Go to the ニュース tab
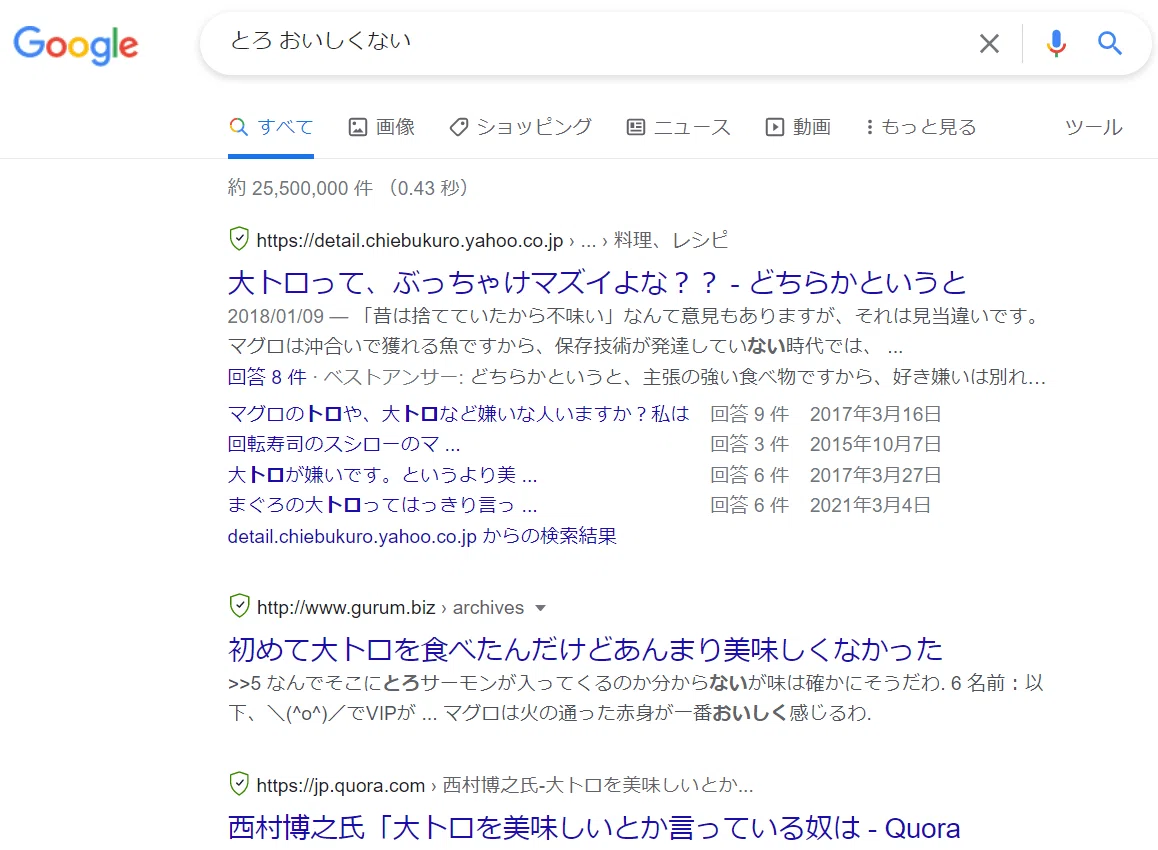1158x850 pixels. (679, 127)
